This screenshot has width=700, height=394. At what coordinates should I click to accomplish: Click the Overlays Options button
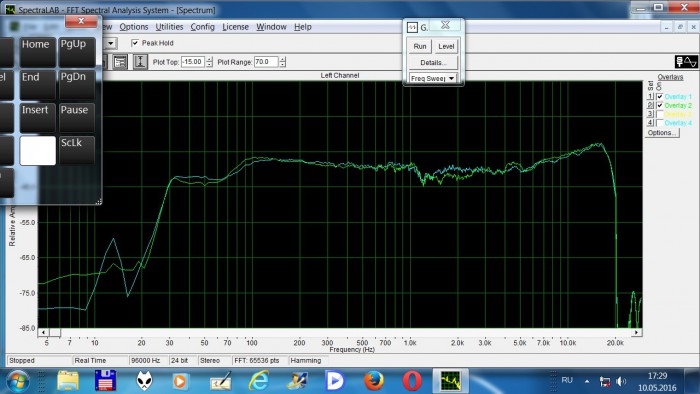click(x=662, y=133)
